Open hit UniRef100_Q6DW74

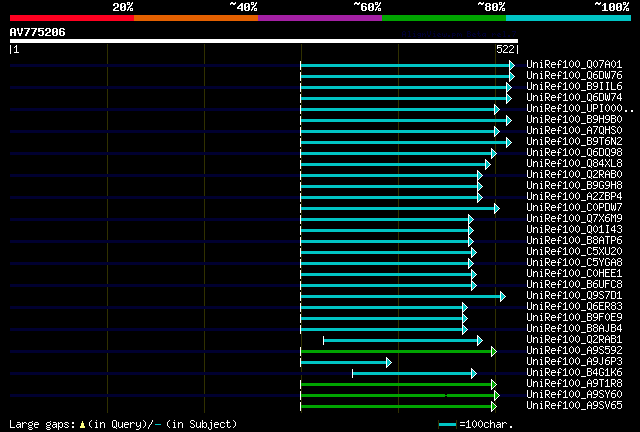(574, 98)
